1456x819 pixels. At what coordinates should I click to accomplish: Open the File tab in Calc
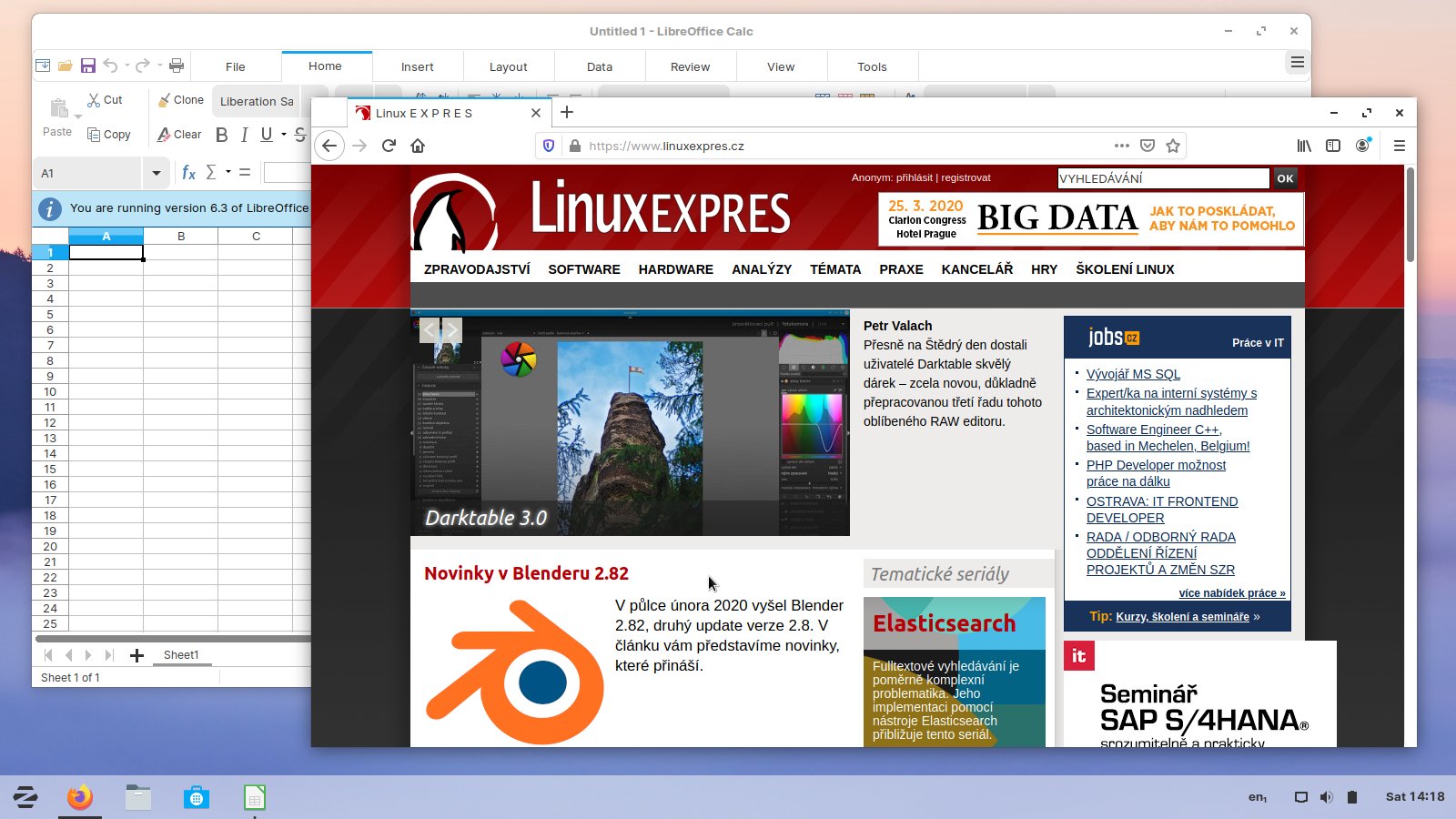click(236, 66)
